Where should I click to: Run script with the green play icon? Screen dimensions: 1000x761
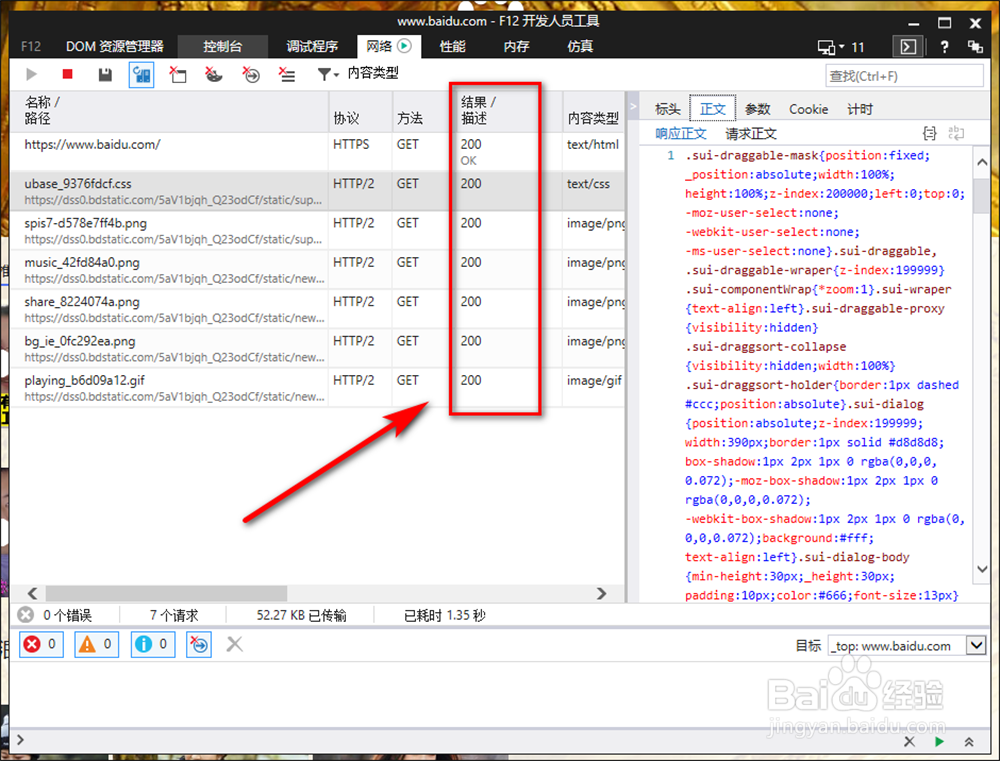(939, 741)
